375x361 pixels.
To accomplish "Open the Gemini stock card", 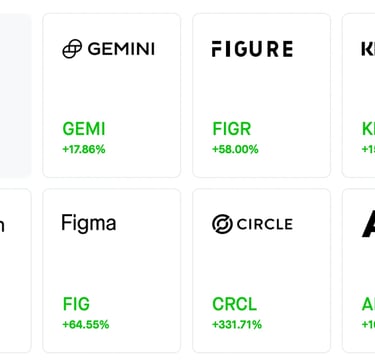I will tap(112, 95).
